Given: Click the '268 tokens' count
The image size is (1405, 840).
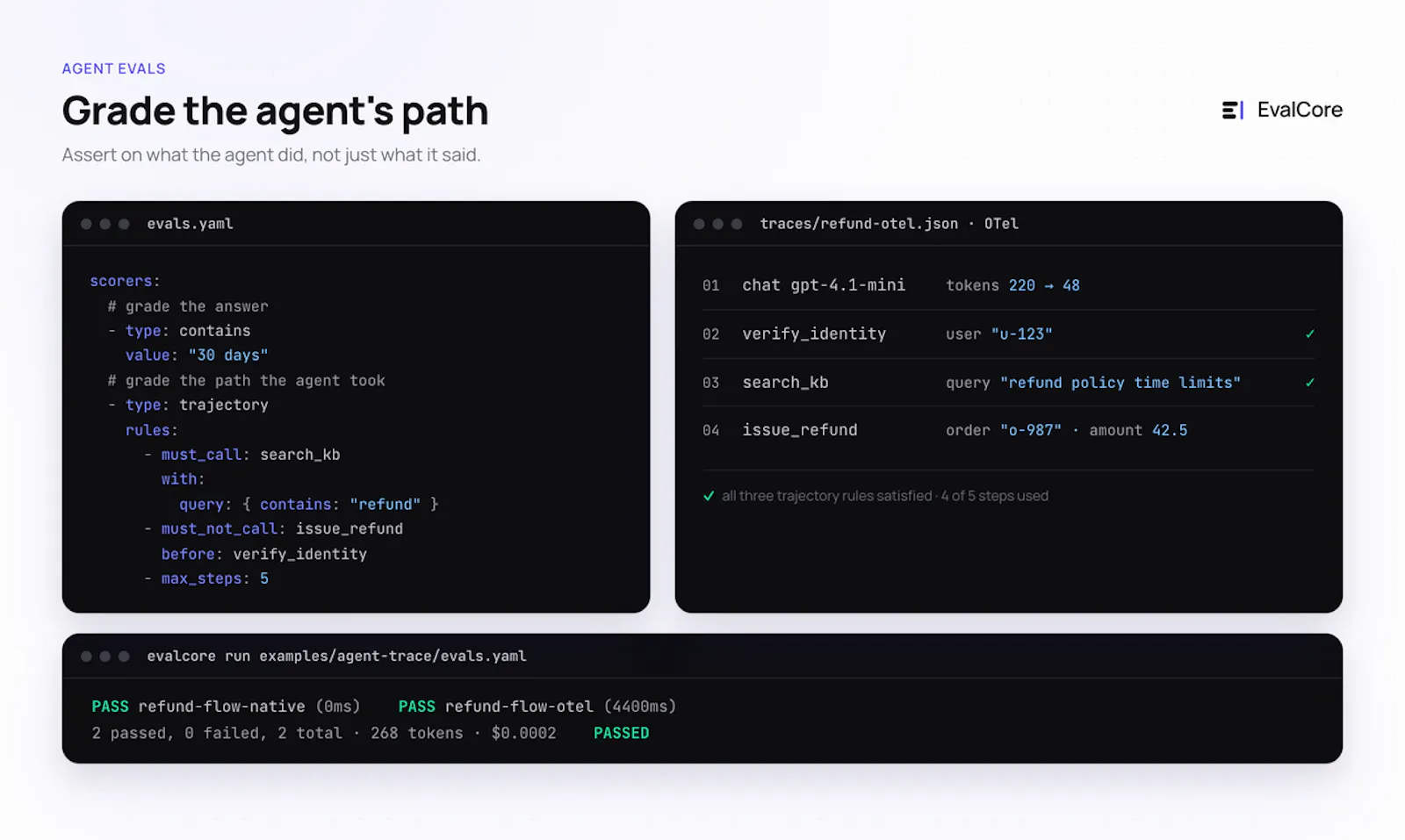Looking at the screenshot, I should (417, 733).
